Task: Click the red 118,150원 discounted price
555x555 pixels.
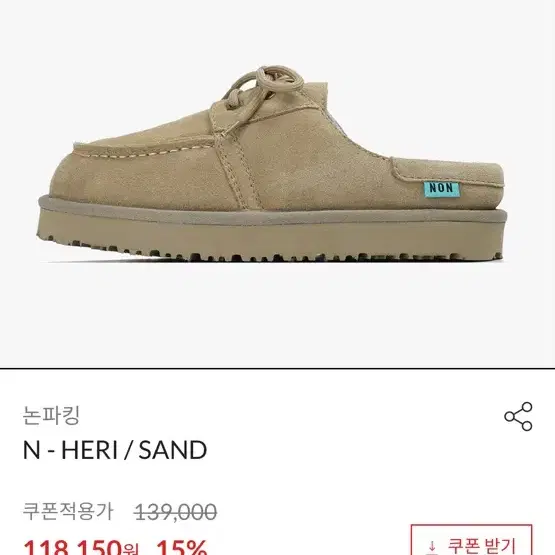Action: (81, 547)
